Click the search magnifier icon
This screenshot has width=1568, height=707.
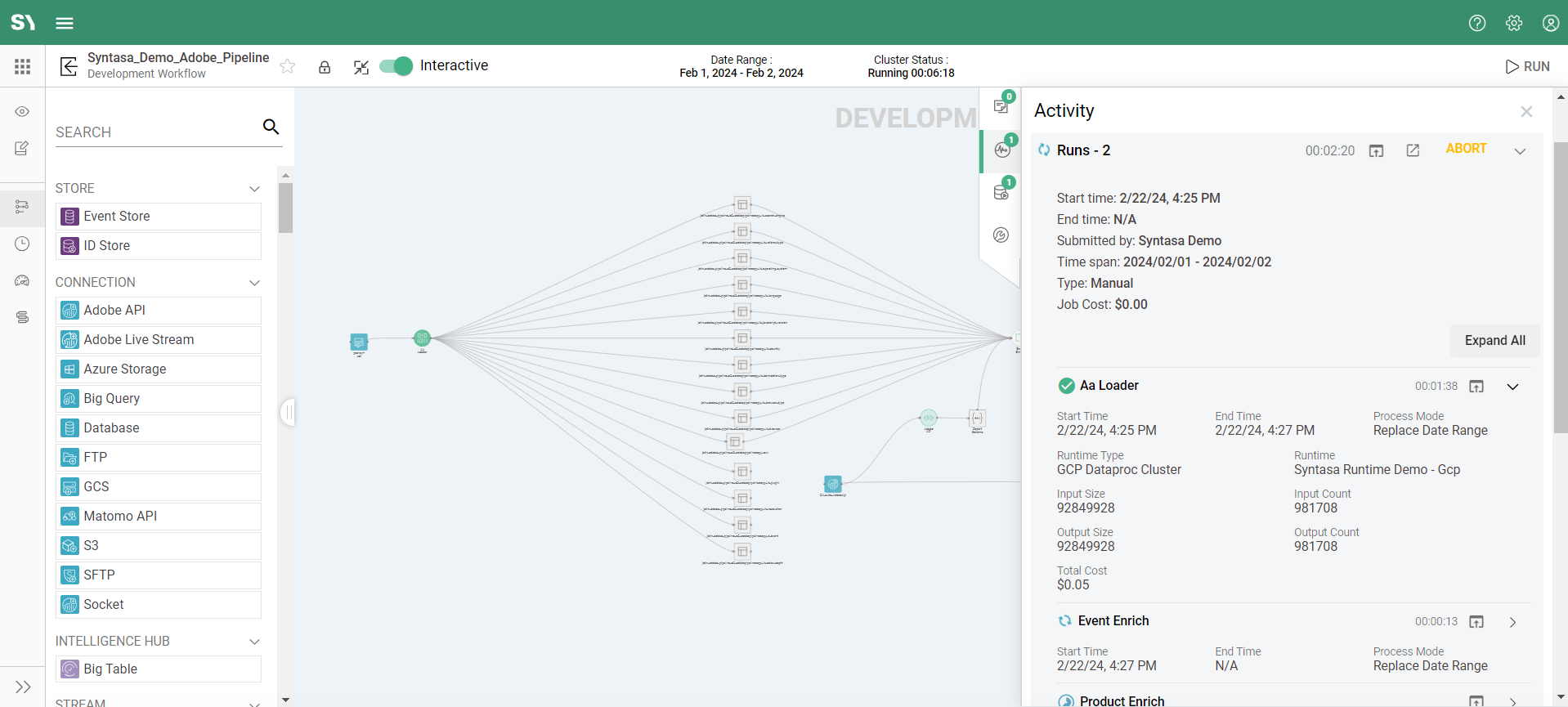(x=271, y=127)
